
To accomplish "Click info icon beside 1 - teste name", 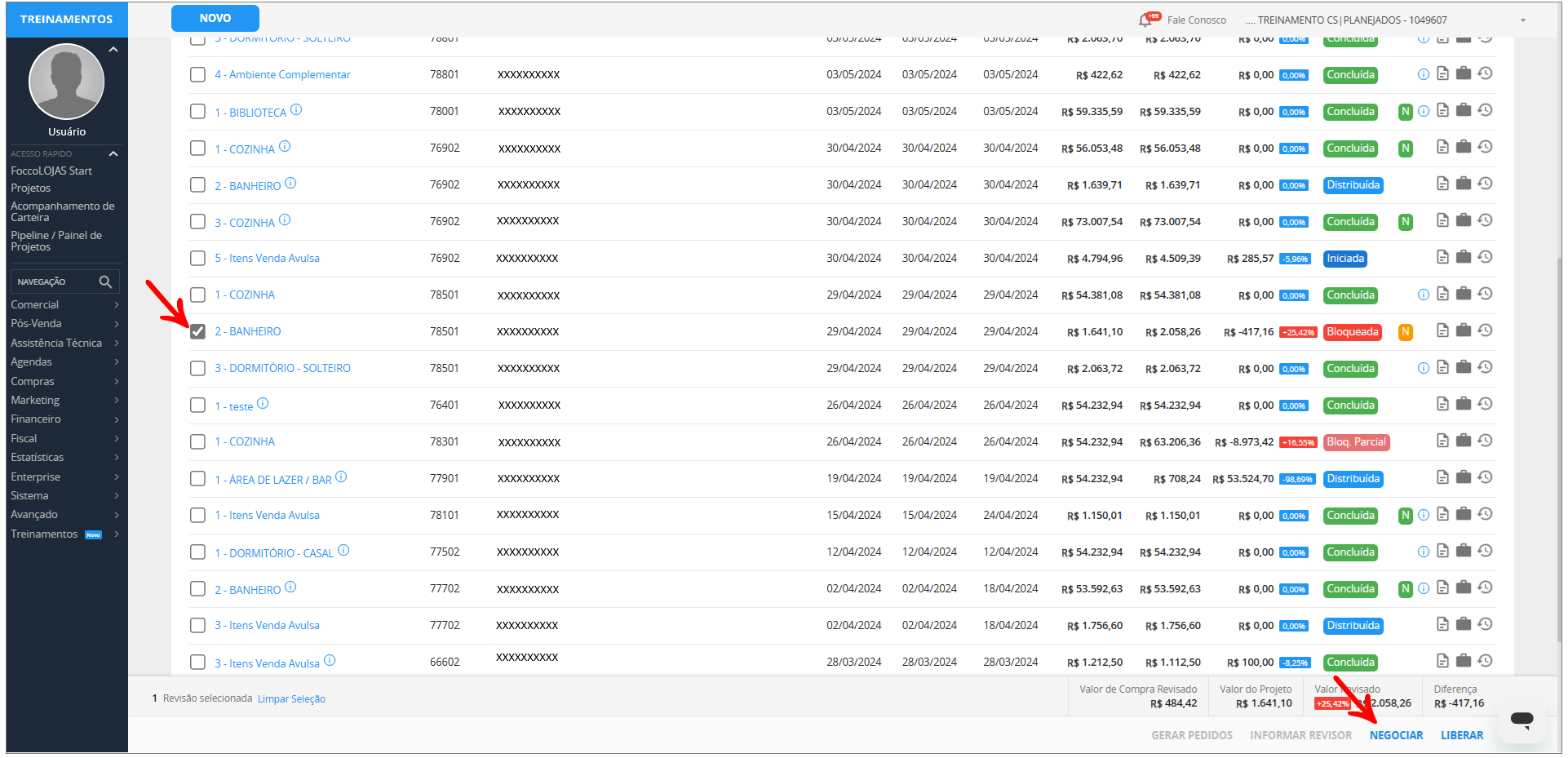I will tap(263, 403).
